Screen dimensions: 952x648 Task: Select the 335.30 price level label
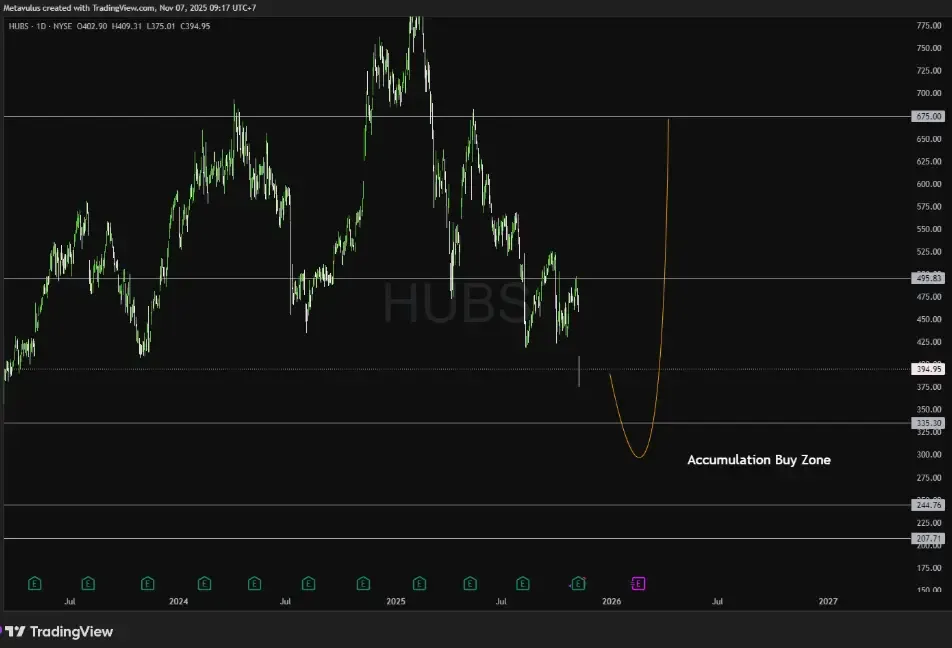[928, 423]
